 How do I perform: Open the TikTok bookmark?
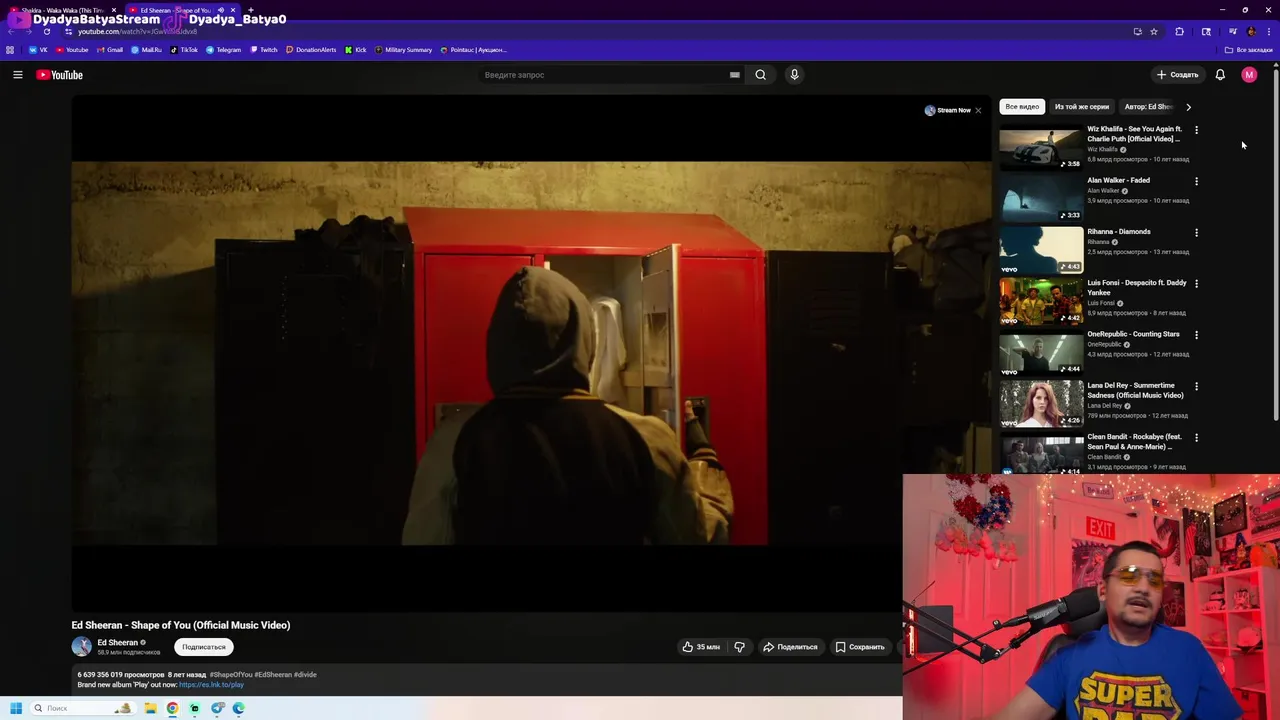[184, 50]
